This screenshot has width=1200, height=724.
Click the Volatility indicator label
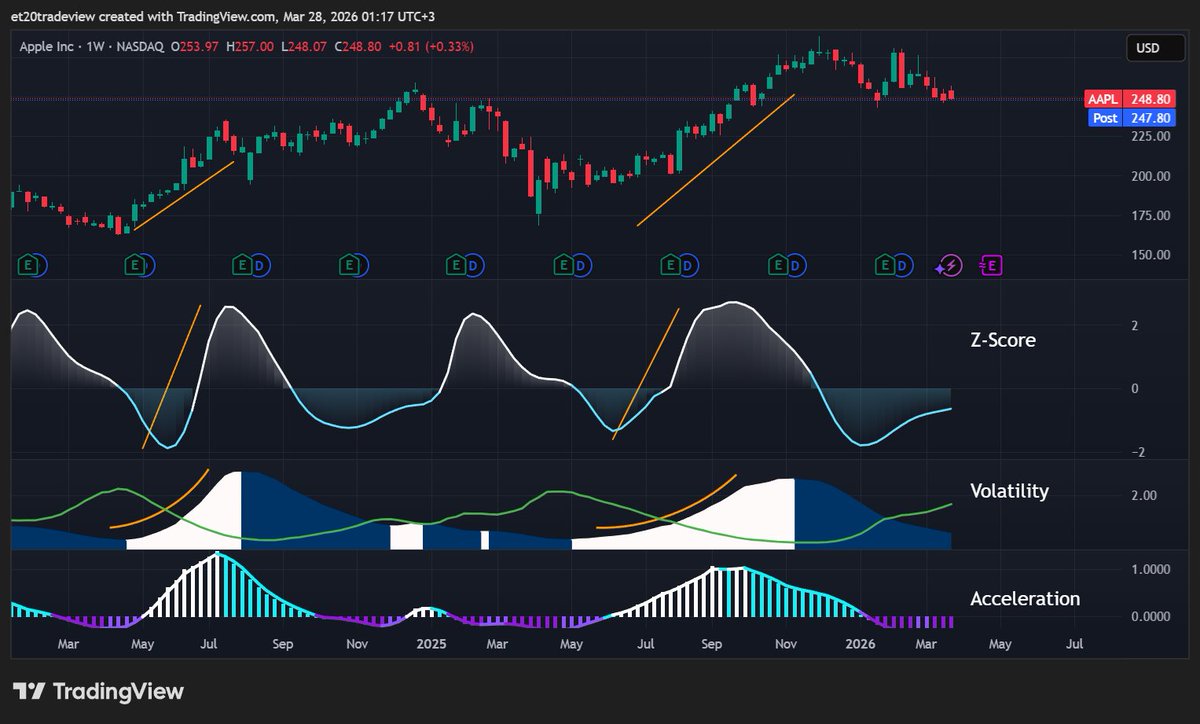coord(1009,491)
